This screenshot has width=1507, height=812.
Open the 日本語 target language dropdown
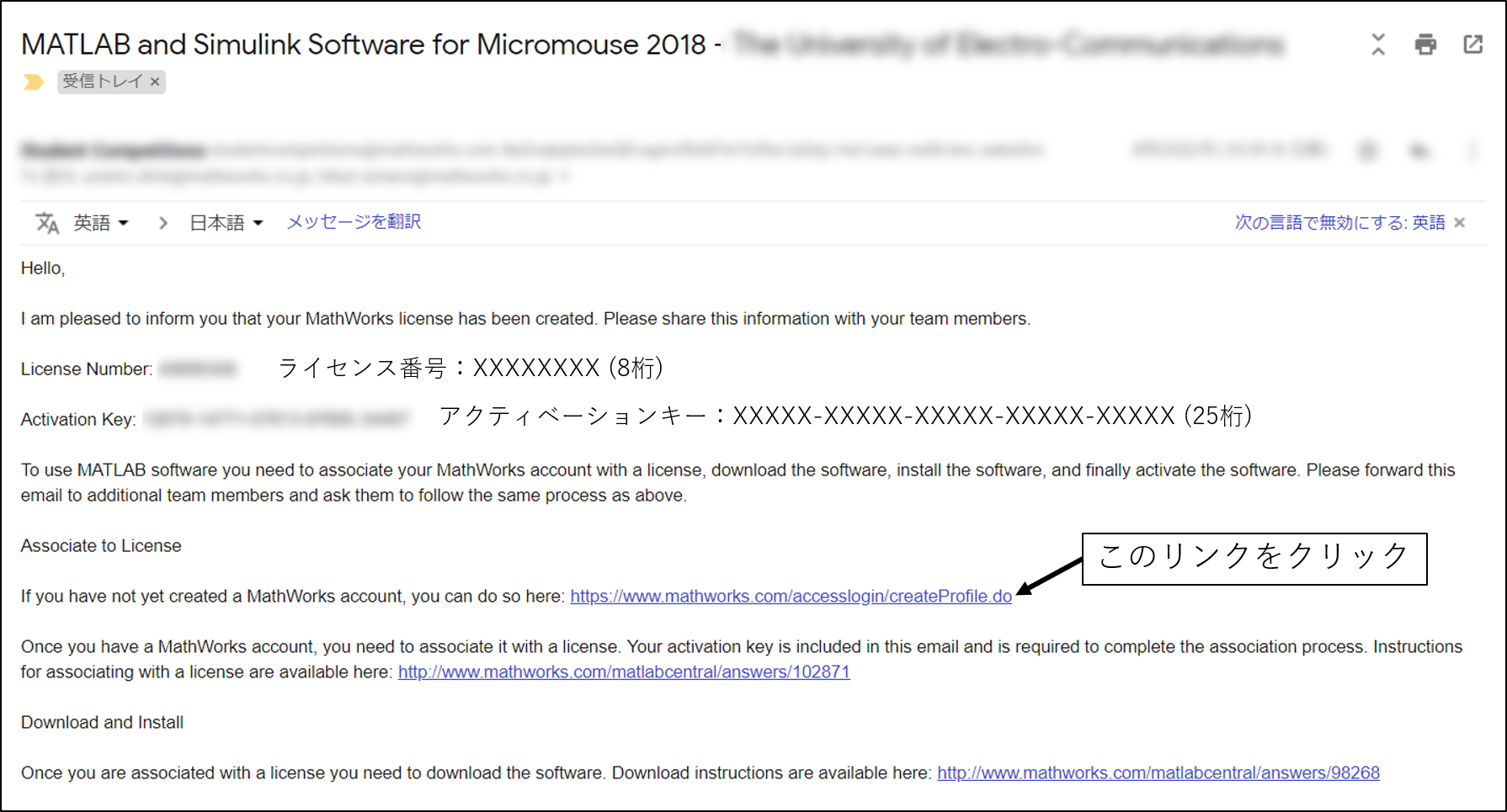point(226,223)
